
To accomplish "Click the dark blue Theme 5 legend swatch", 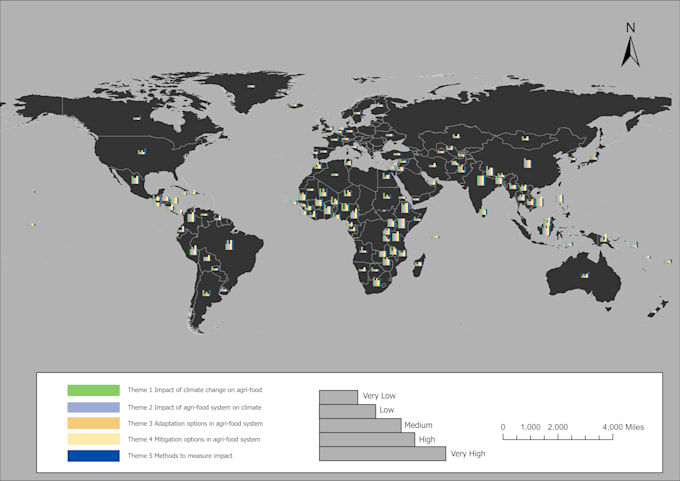I will tap(93, 455).
